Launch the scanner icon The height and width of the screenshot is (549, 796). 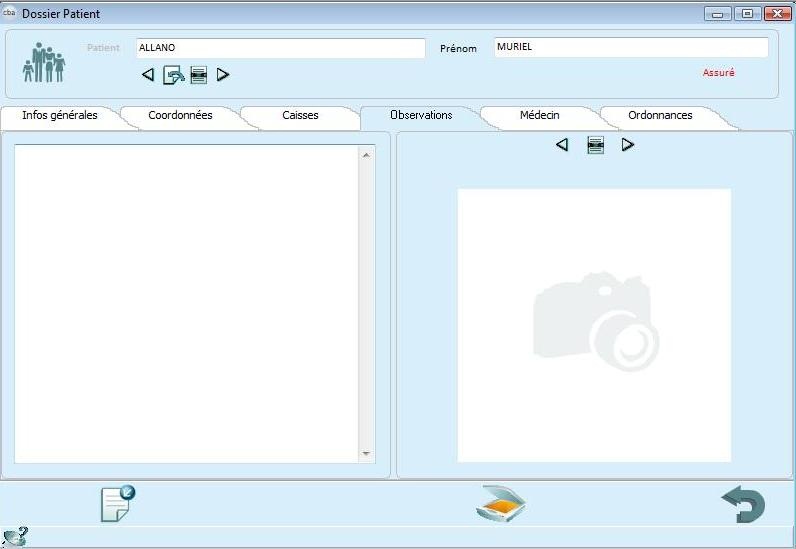(x=501, y=503)
